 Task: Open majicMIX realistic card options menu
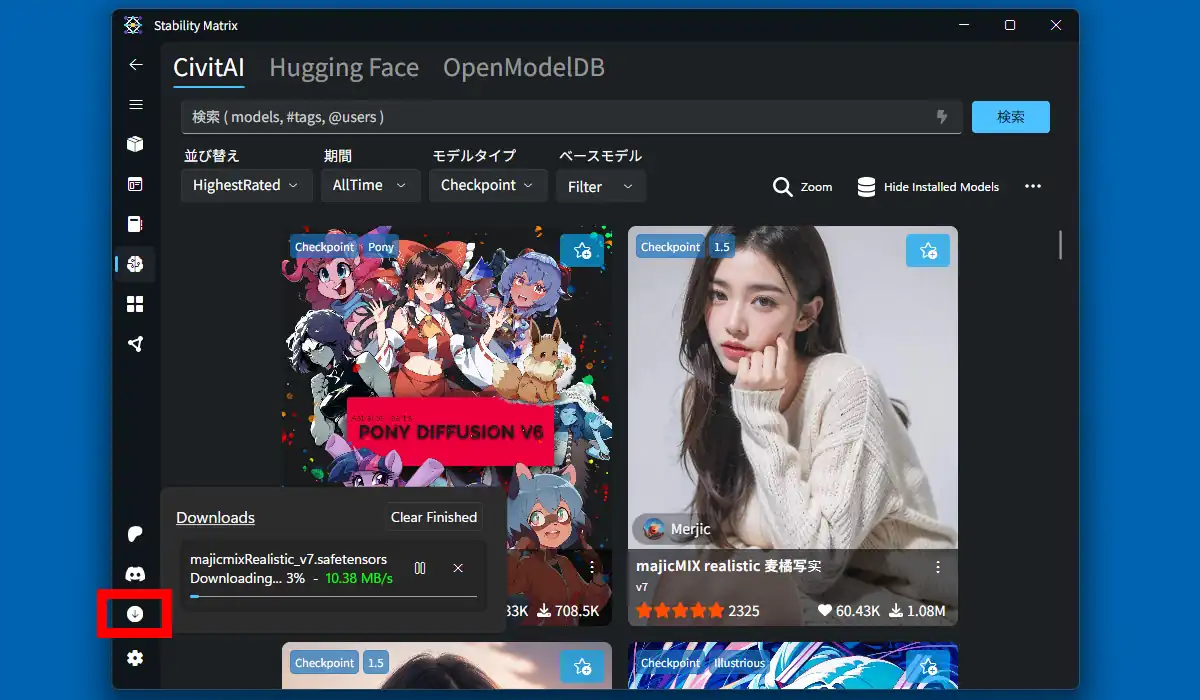[x=938, y=567]
